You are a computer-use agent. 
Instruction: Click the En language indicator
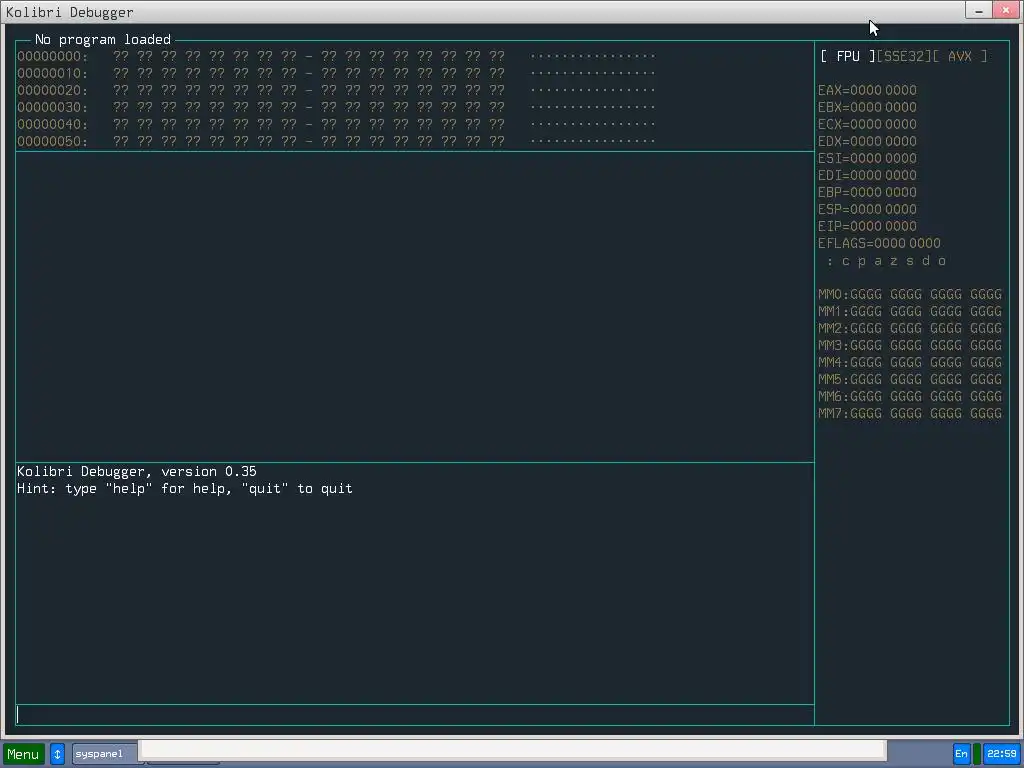pyautogui.click(x=961, y=754)
